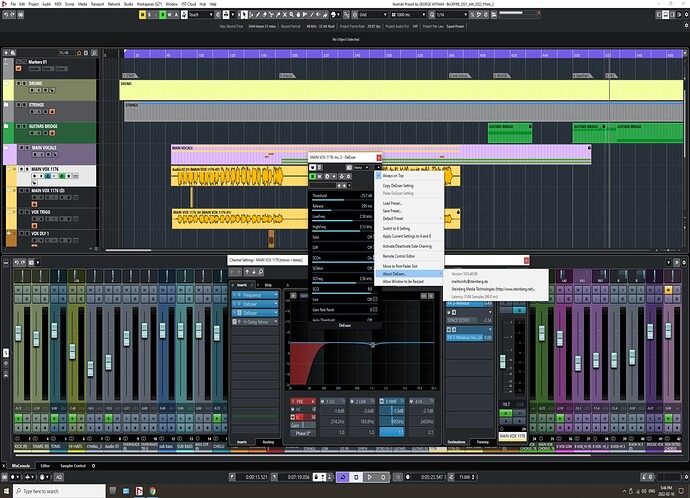Viewport: 690px width, 498px height.
Task: Toggle the EQ band 4 HI button
Action: [x=412, y=401]
